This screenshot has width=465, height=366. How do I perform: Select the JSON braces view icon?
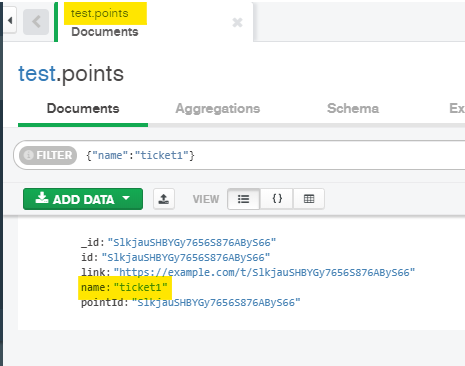point(277,199)
